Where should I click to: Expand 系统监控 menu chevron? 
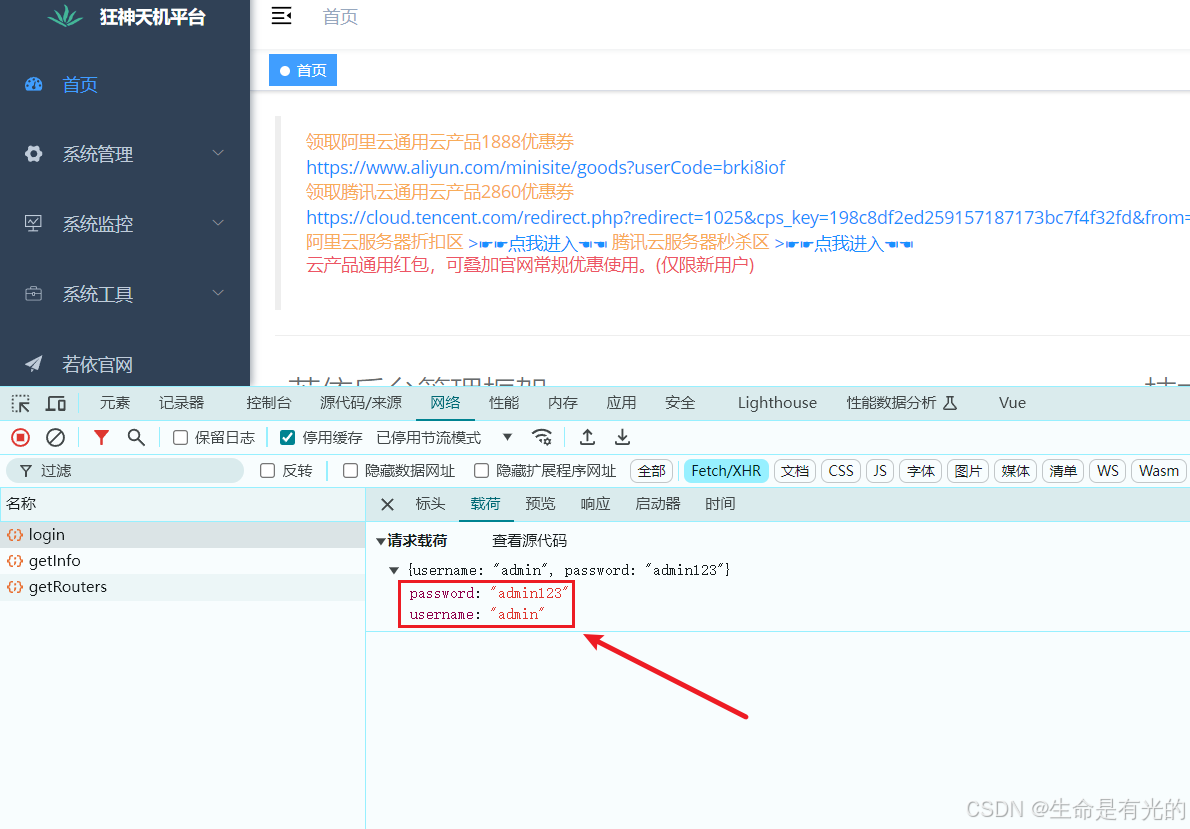(218, 223)
